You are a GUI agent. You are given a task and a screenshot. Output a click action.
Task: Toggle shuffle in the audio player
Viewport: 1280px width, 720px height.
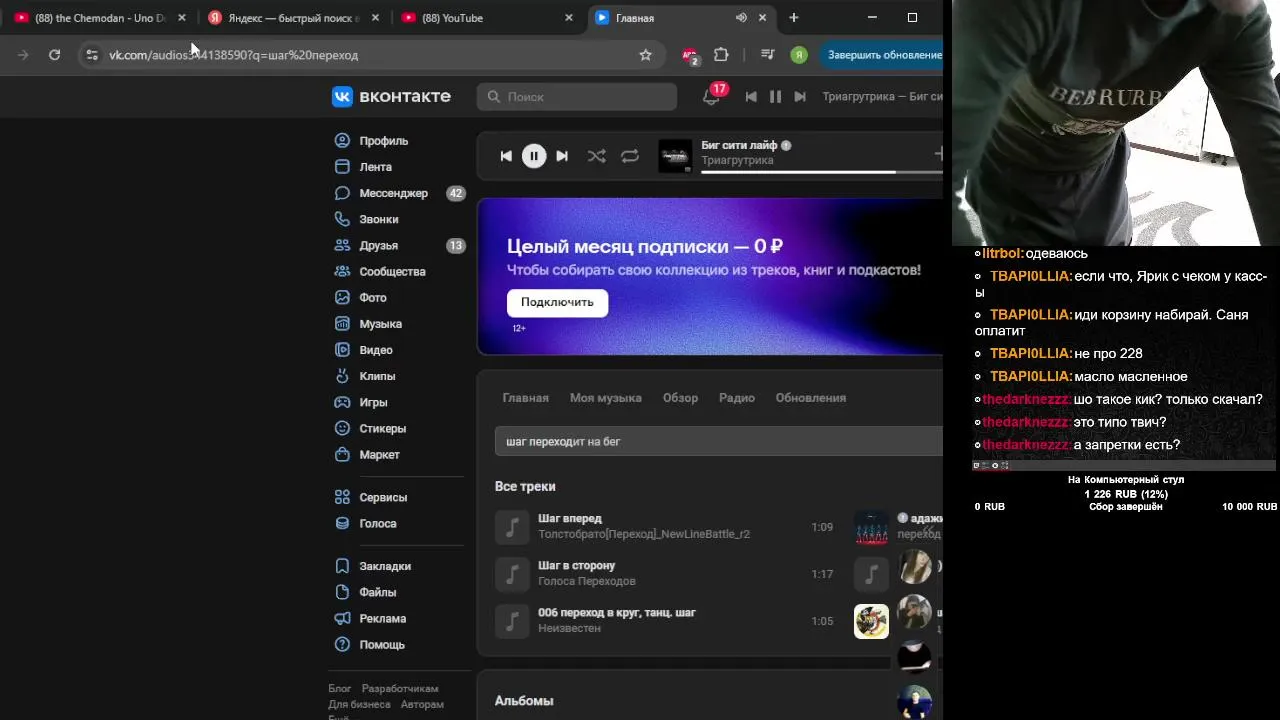(x=597, y=156)
